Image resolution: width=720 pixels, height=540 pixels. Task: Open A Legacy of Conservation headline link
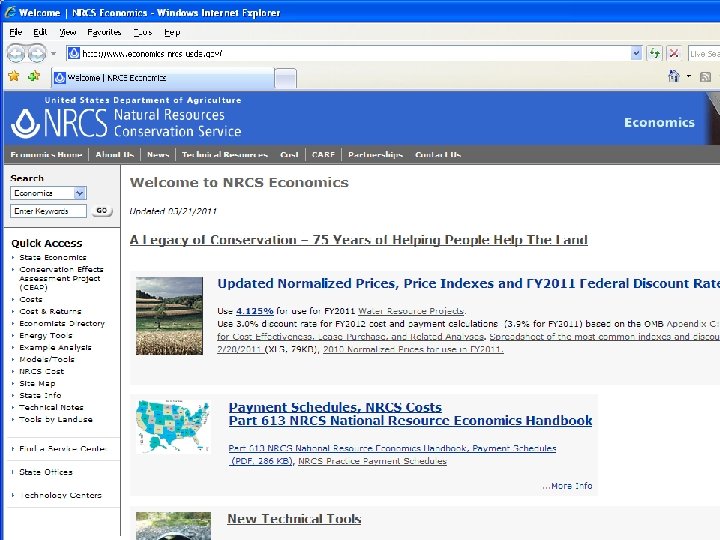point(359,240)
